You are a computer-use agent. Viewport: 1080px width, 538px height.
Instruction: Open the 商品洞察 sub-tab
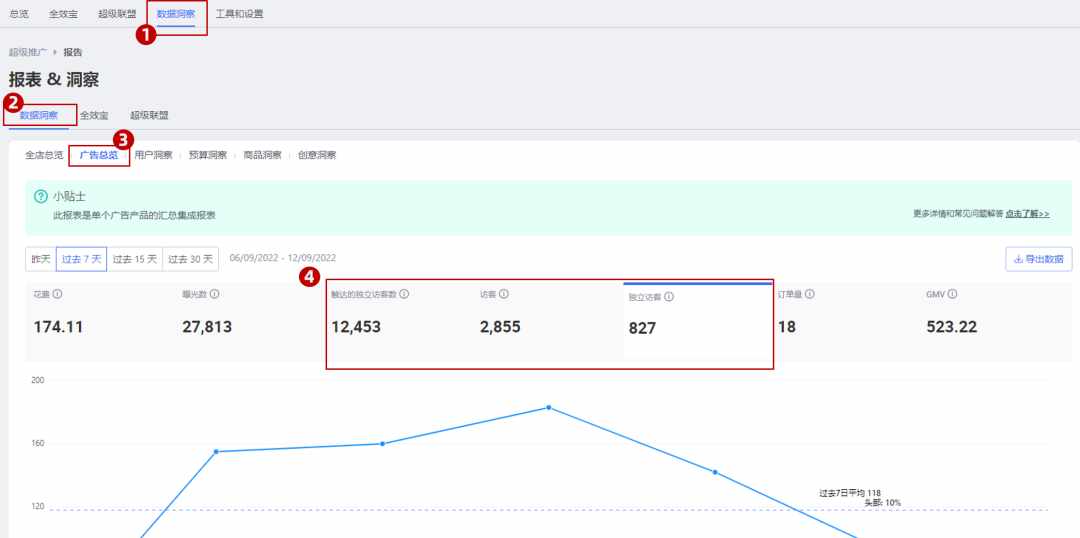262,156
